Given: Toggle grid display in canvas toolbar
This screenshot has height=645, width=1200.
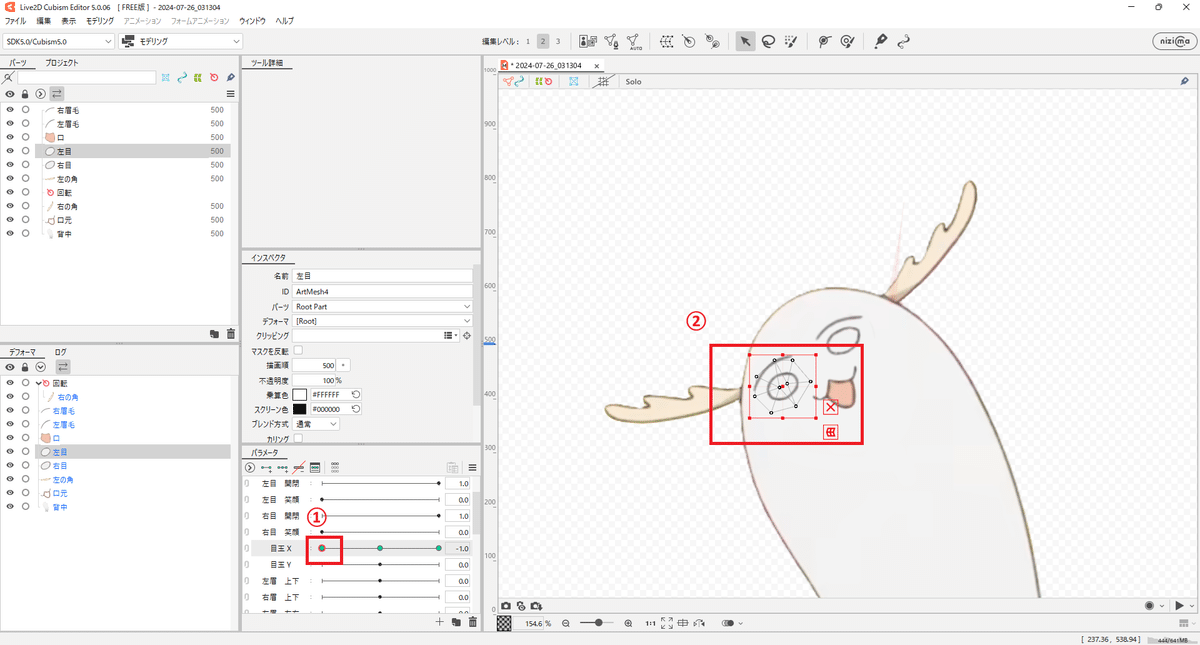Looking at the screenshot, I should pyautogui.click(x=602, y=82).
